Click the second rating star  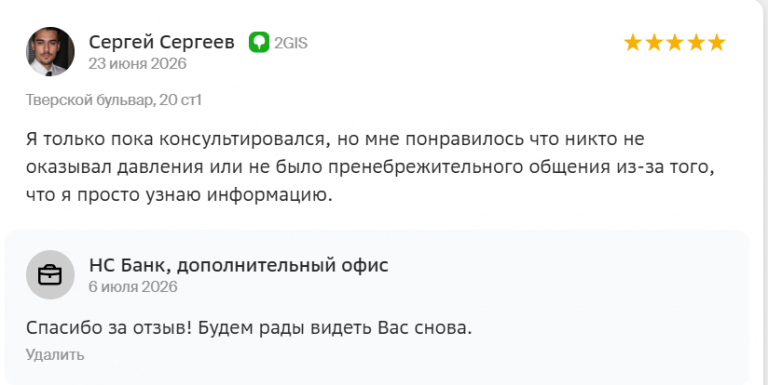(x=654, y=43)
